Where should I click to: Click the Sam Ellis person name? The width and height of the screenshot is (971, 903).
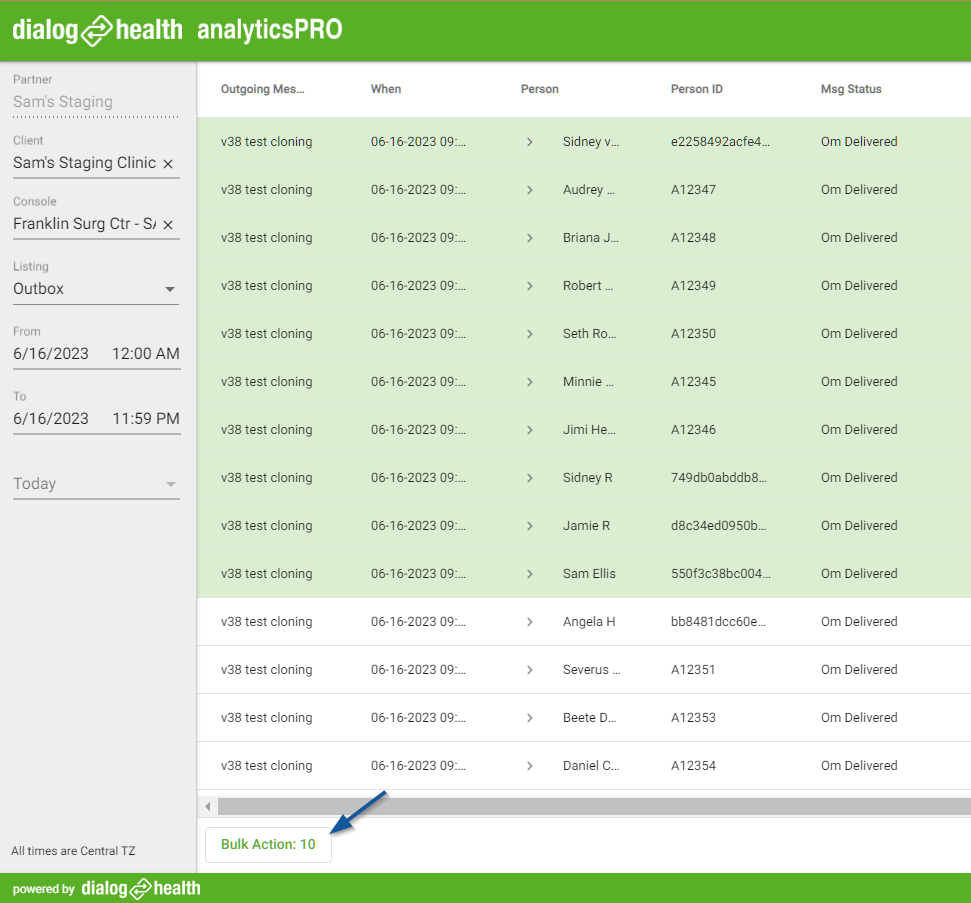589,574
